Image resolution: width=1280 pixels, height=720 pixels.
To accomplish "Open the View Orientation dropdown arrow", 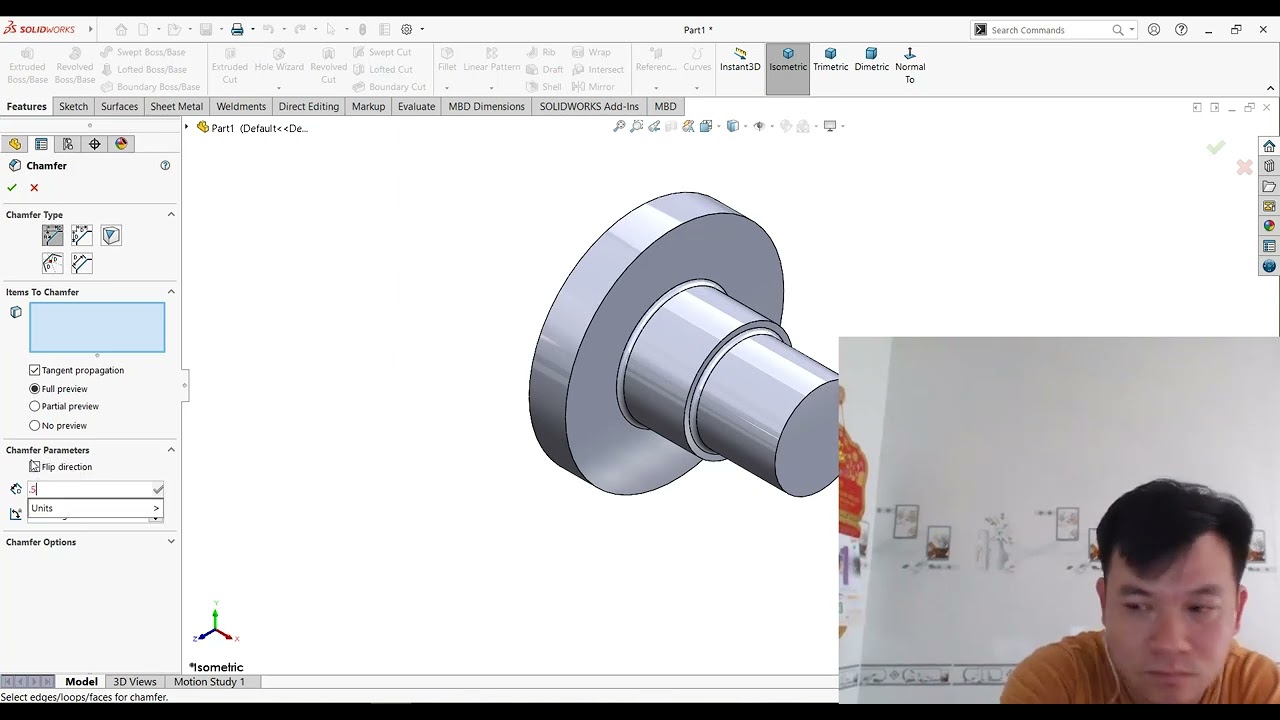I will click(x=717, y=126).
